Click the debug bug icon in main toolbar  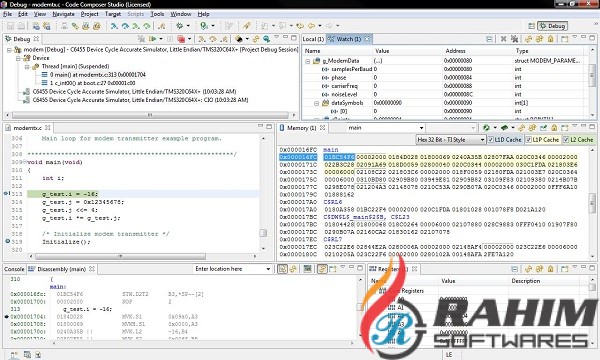(179, 26)
